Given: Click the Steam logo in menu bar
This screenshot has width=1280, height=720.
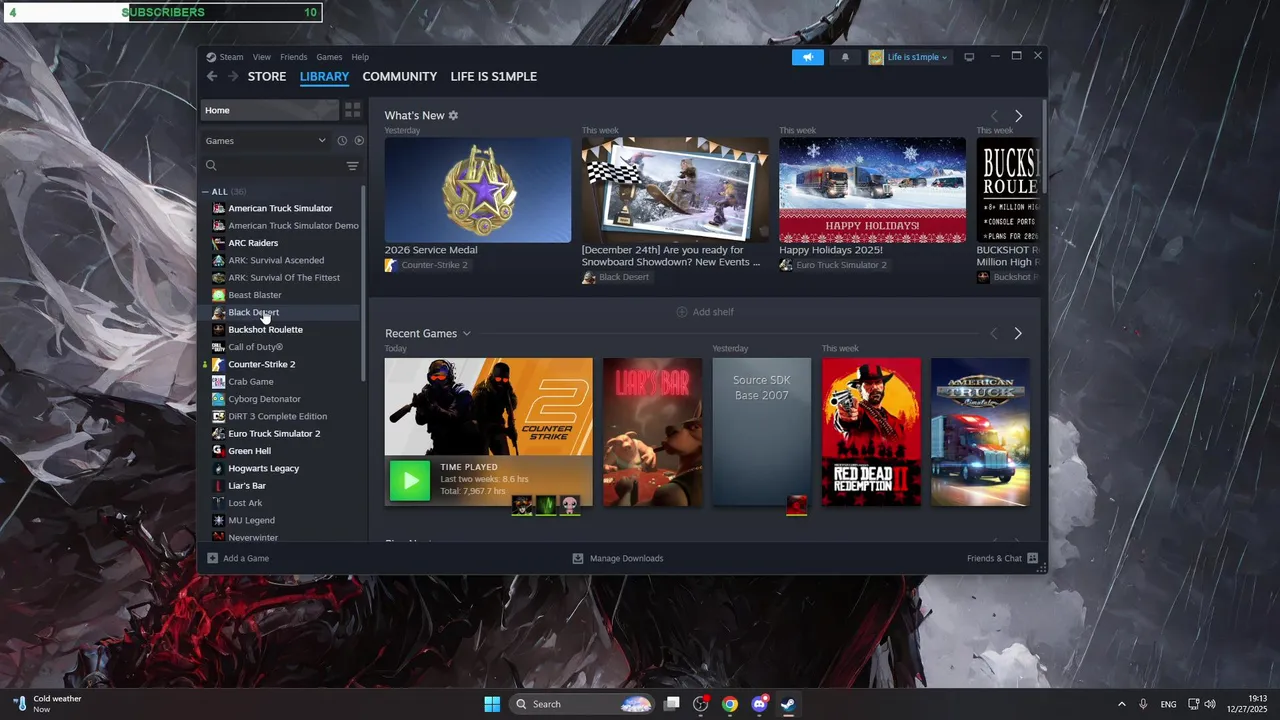Looking at the screenshot, I should (x=211, y=57).
